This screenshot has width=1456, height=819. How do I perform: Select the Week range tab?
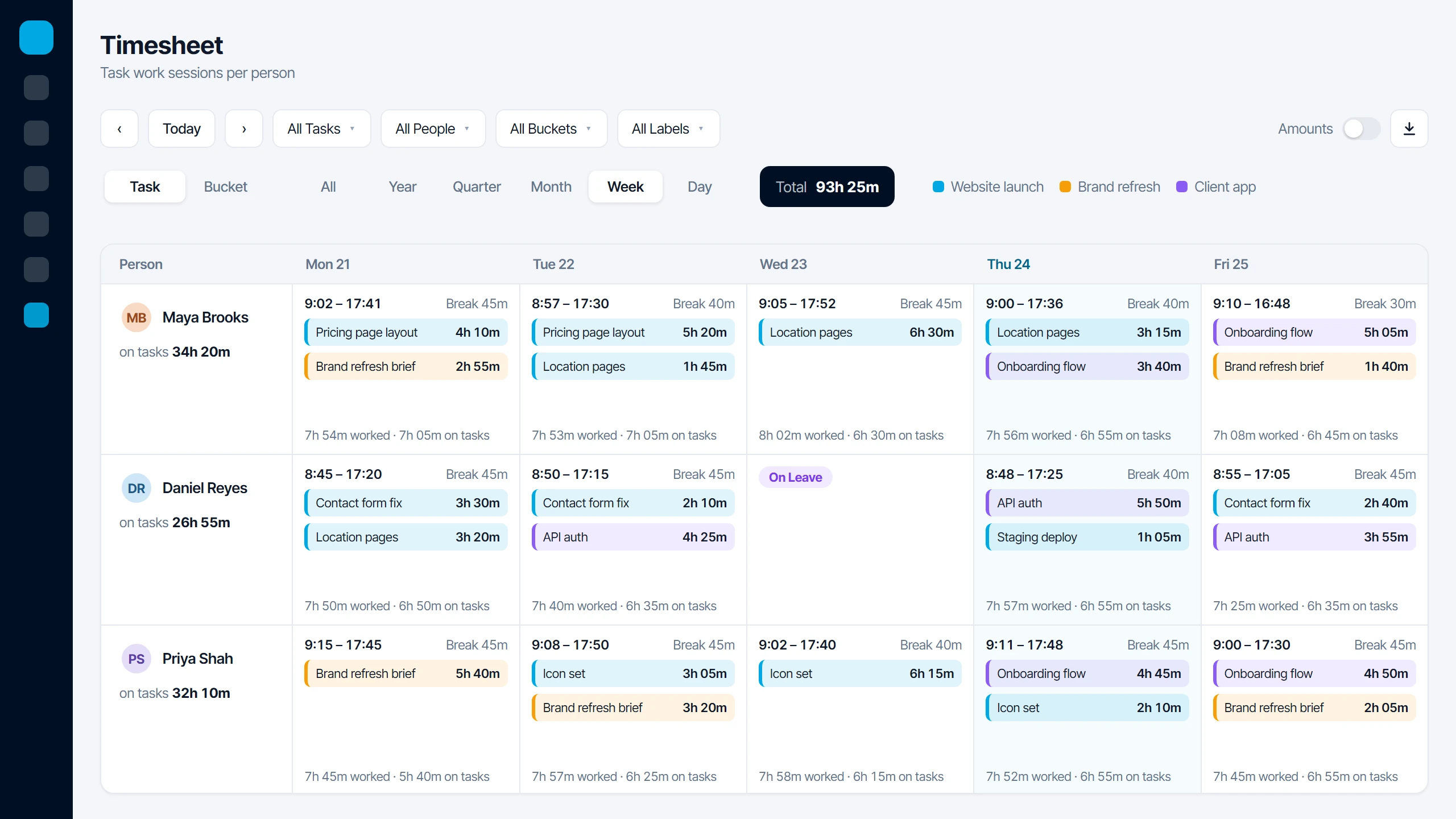[x=626, y=187]
